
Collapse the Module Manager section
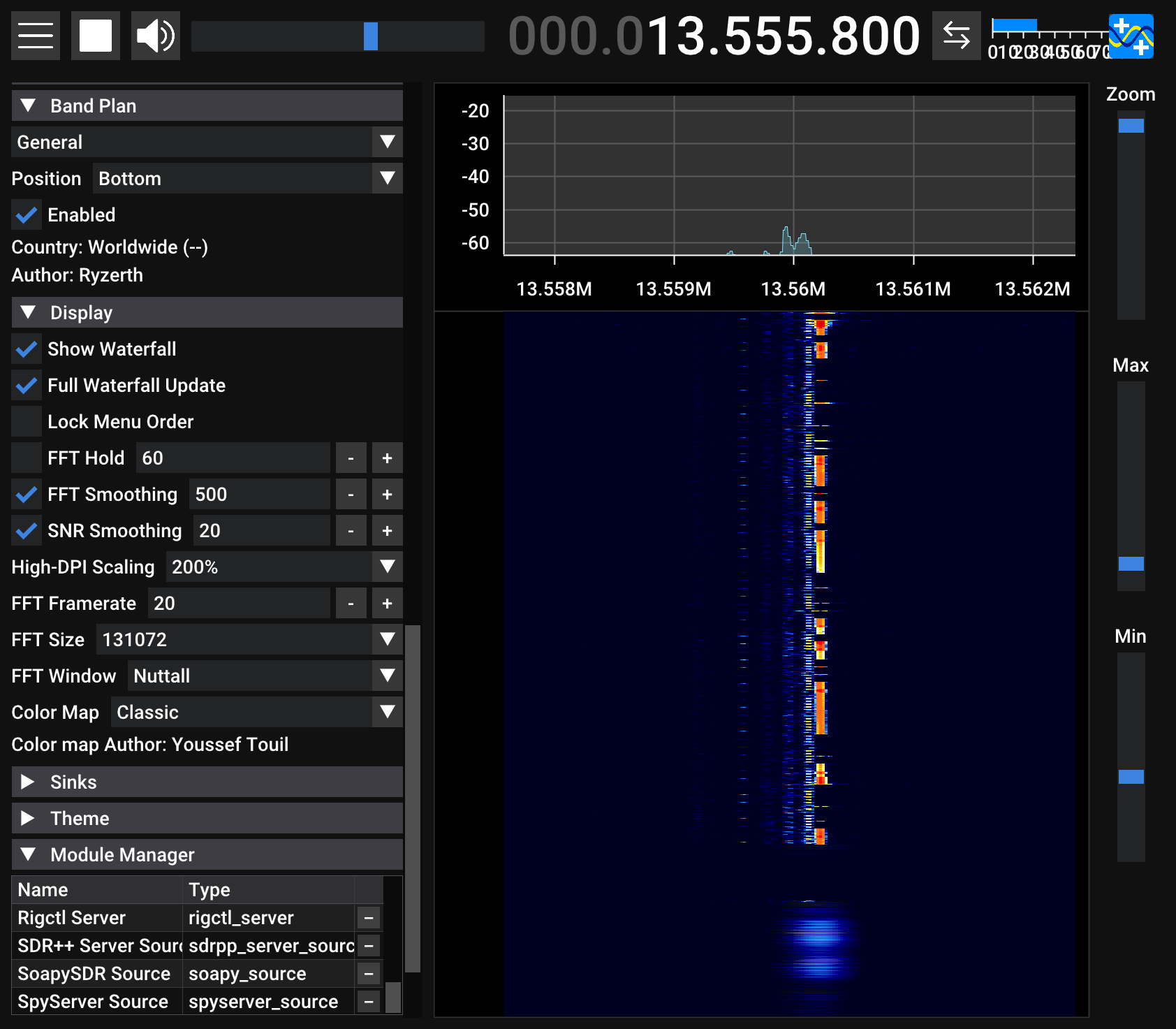(207, 854)
